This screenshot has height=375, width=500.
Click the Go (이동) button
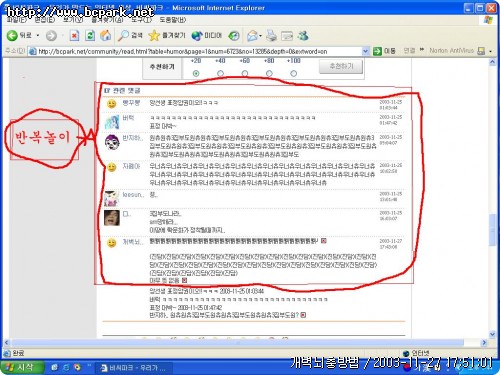[x=384, y=51]
